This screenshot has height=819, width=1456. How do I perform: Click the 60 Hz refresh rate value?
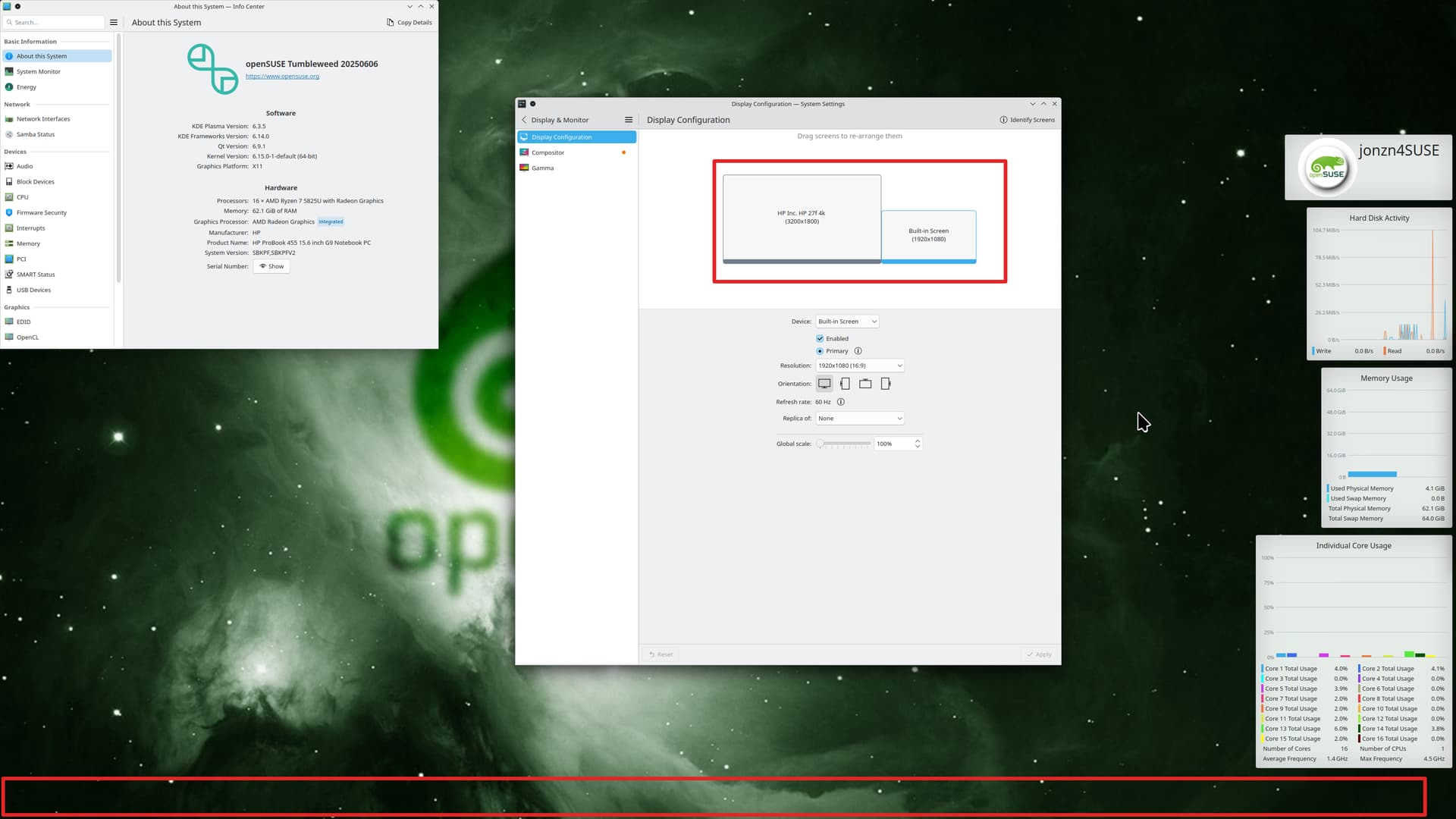[x=823, y=402]
